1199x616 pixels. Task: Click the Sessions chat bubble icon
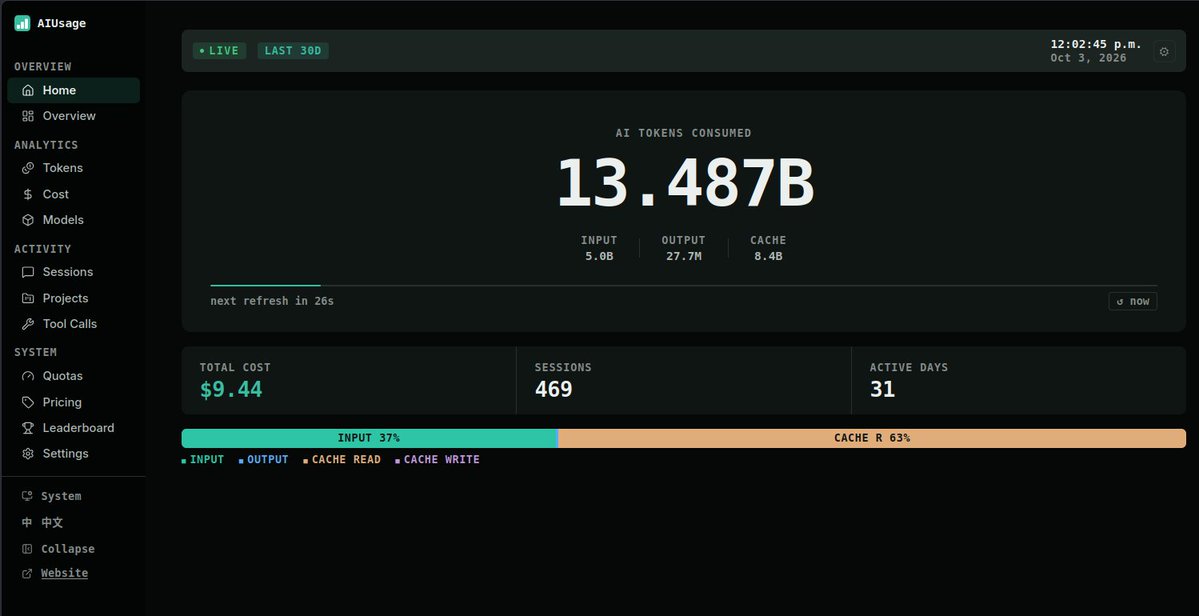[28, 272]
